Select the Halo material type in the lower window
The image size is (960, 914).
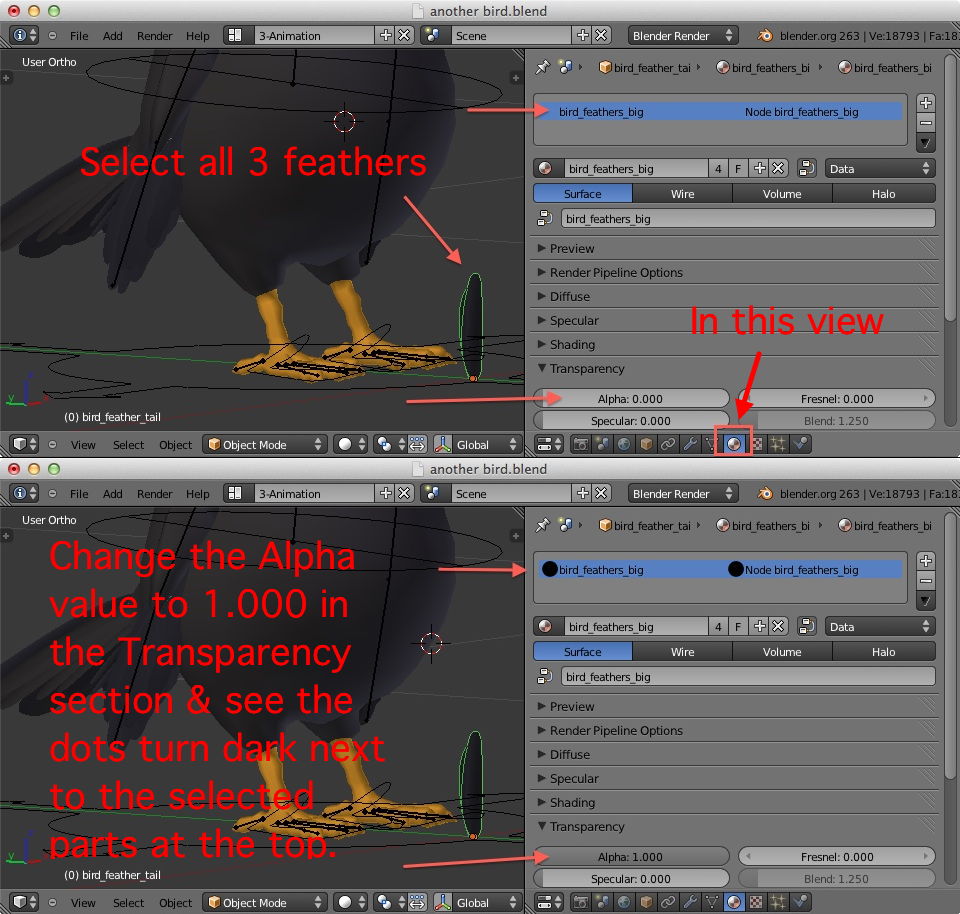(x=883, y=652)
